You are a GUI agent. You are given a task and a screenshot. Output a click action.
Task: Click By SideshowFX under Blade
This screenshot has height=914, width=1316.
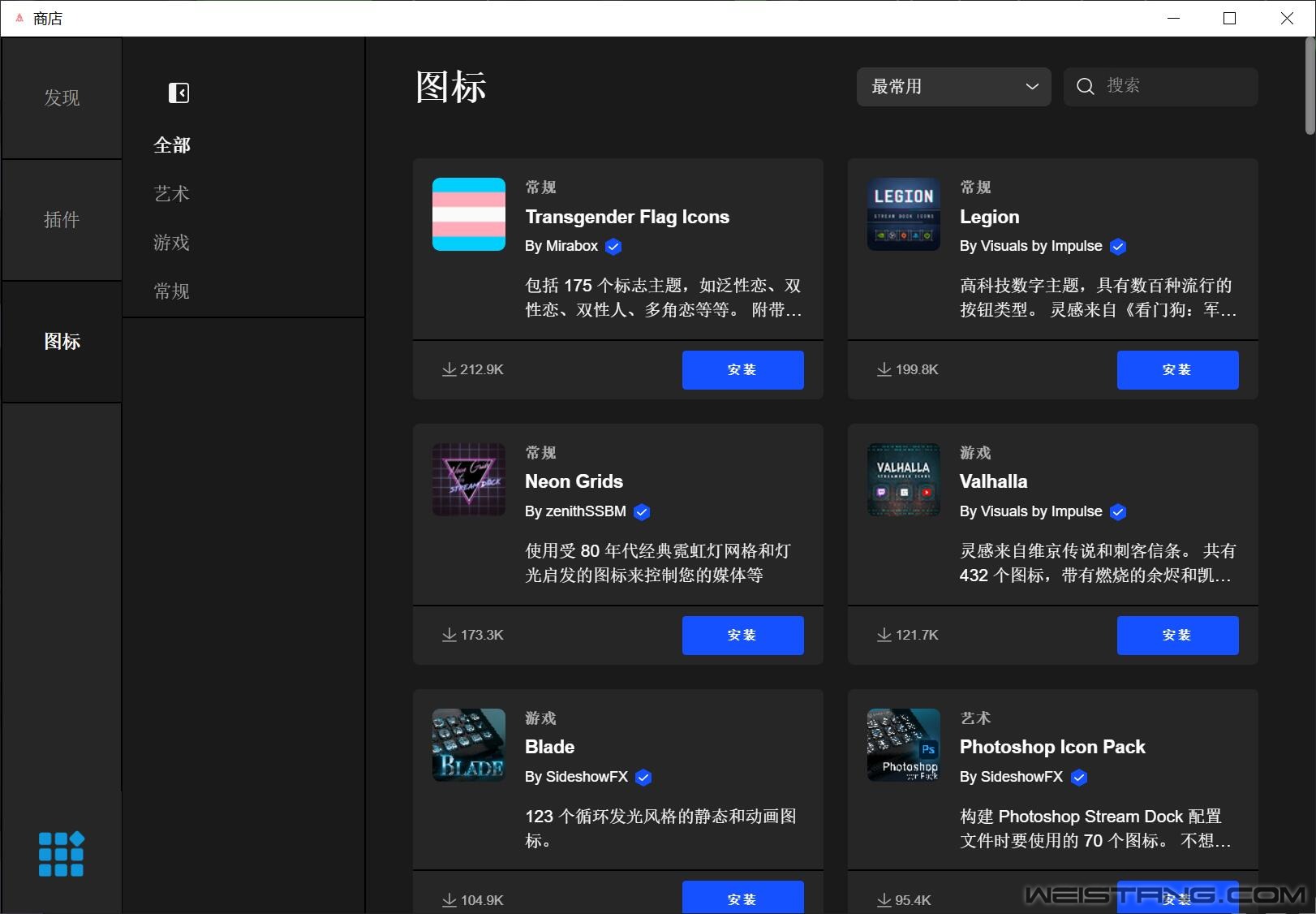click(577, 777)
